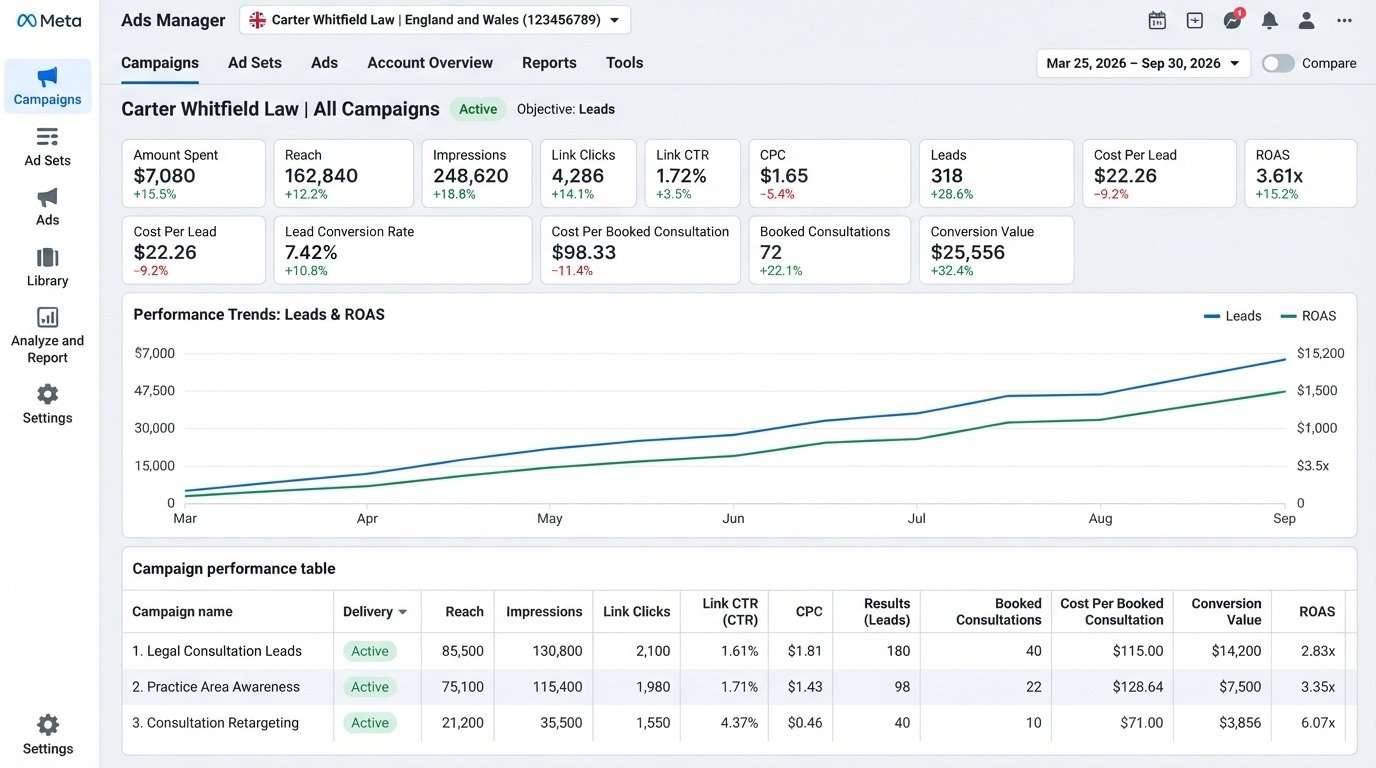Click the $128.64 Cost Per Booked Consultation cell
Image resolution: width=1376 pixels, height=768 pixels.
pyautogui.click(x=1138, y=687)
